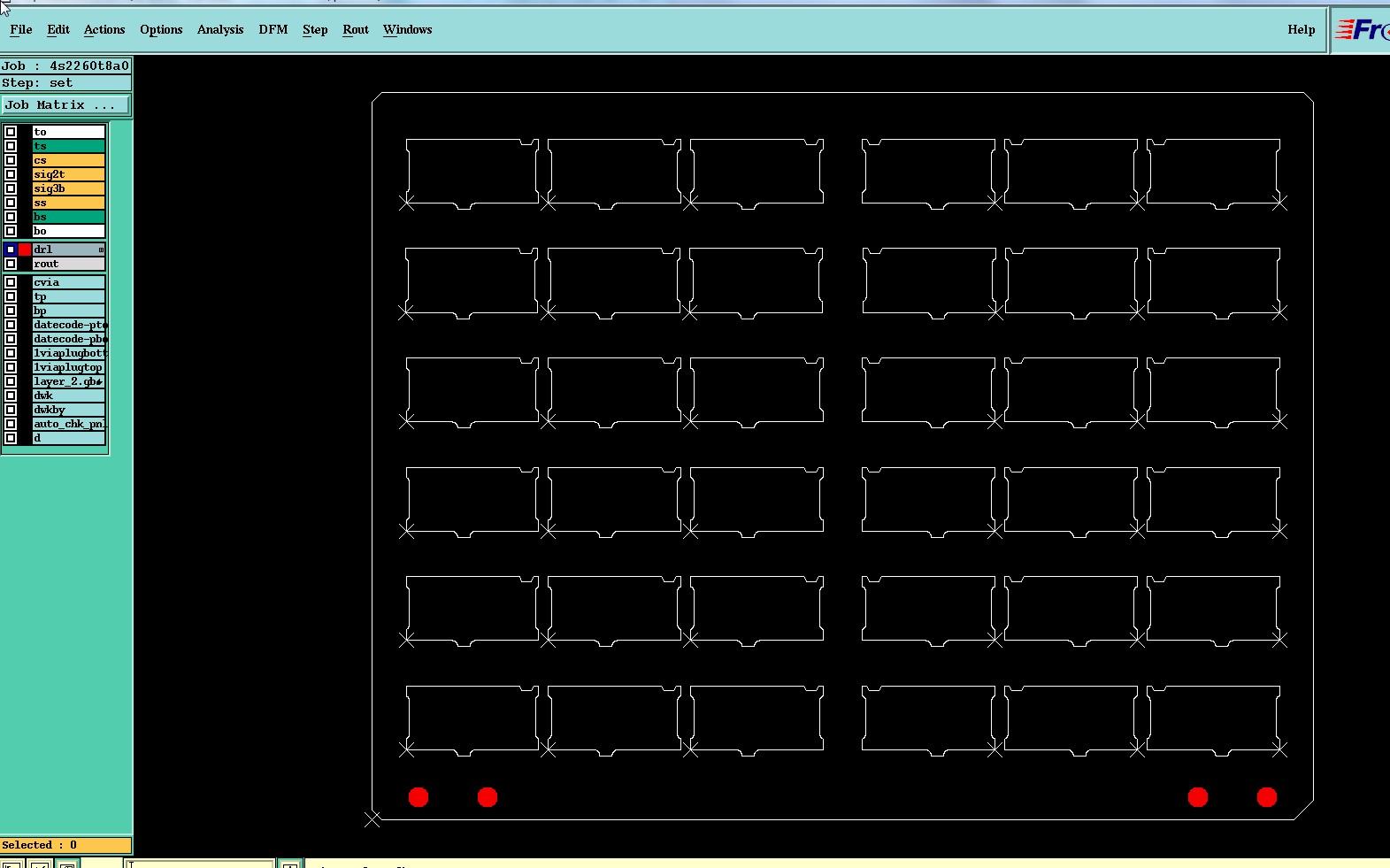Image resolution: width=1390 pixels, height=868 pixels.
Task: Select the 'datecode-pb' layer name
Action: pyautogui.click(x=69, y=339)
